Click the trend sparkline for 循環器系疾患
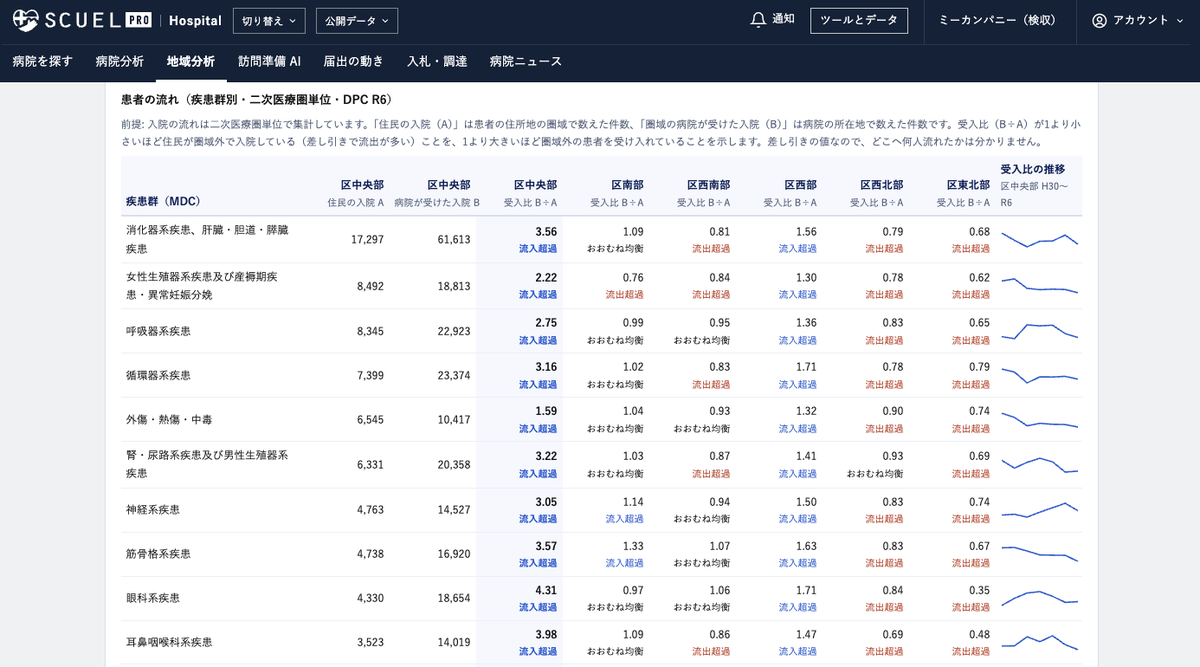The image size is (1200, 667). [x=1040, y=376]
